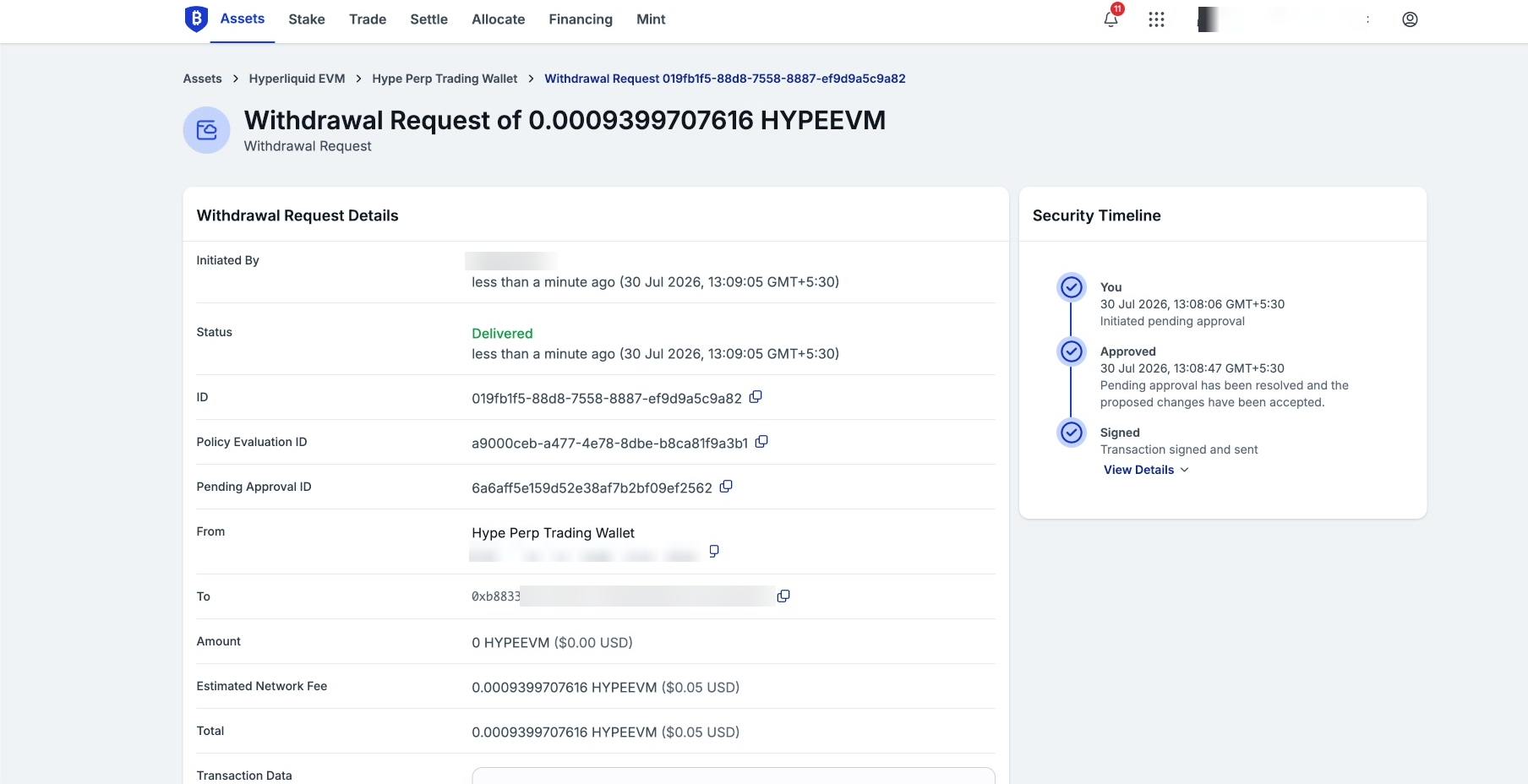Viewport: 1528px width, 784px height.
Task: Copy the Policy Evaluation ID
Action: click(x=761, y=442)
